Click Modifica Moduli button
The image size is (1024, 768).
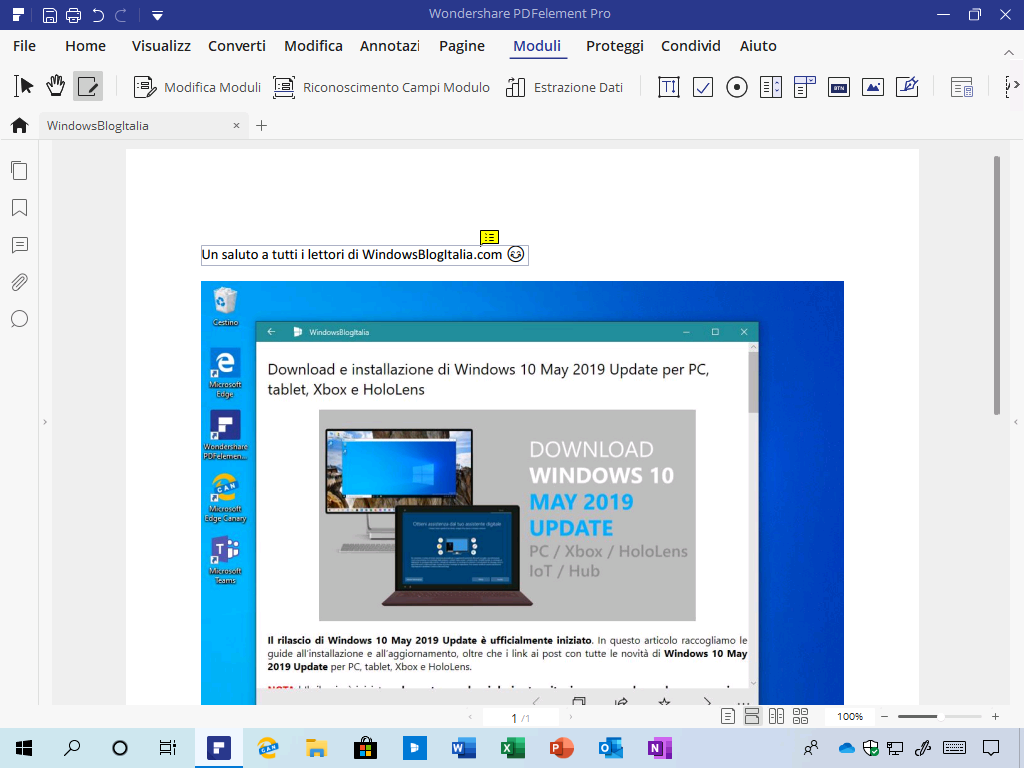(197, 87)
